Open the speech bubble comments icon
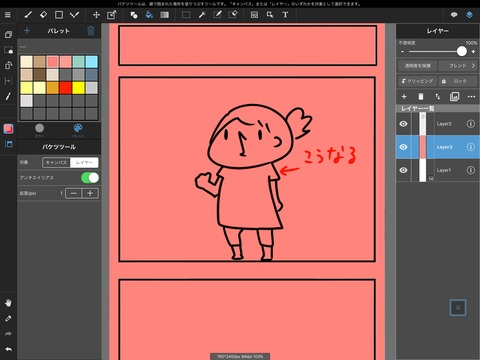 pos(454,15)
